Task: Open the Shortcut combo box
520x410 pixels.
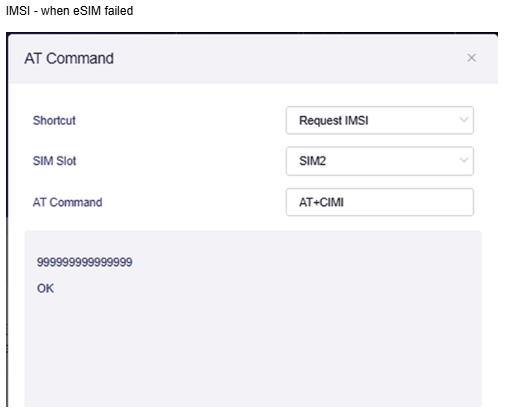Action: click(x=380, y=120)
